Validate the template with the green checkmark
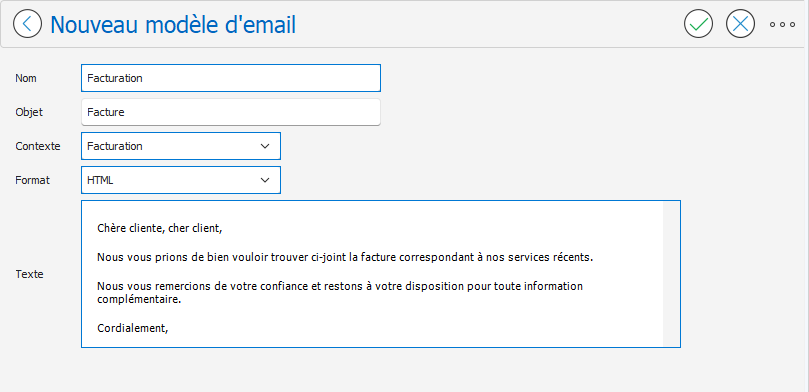809x392 pixels. tap(698, 24)
